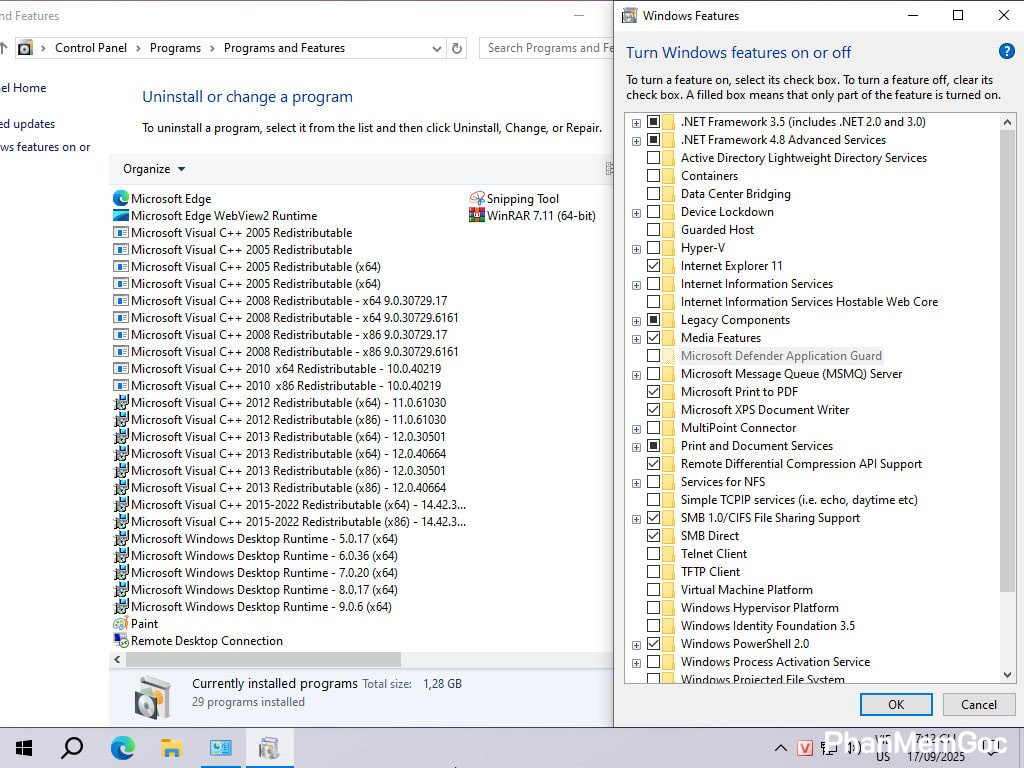The height and width of the screenshot is (768, 1024).
Task: Navigate to Programs in the breadcrumb
Action: (175, 48)
